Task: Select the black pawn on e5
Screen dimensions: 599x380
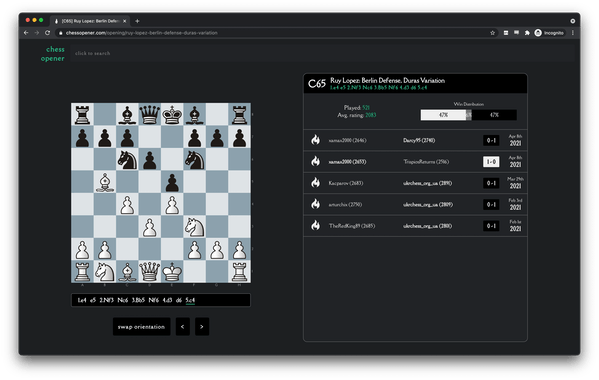Action: [x=172, y=182]
